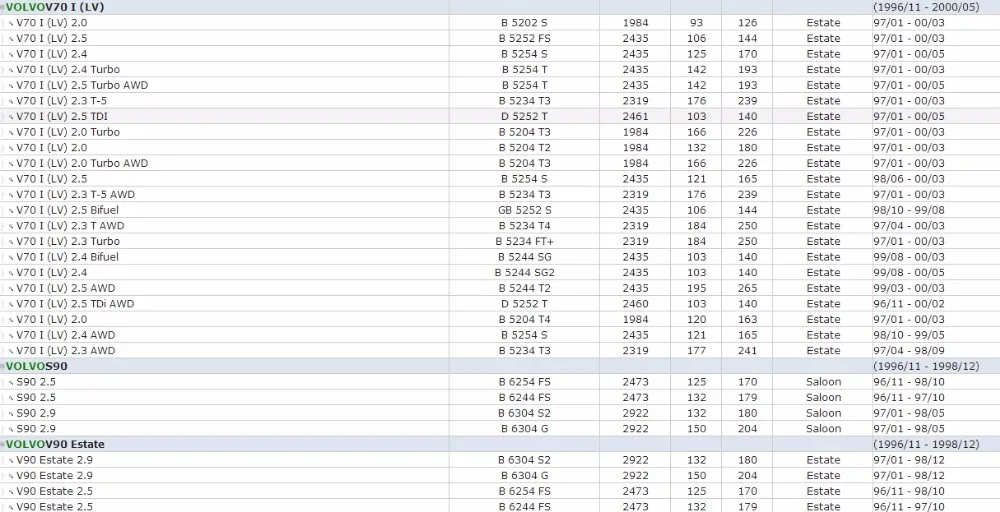This screenshot has height=512, width=1000.
Task: Click the B 5234 T4 engine code
Action: pos(524,226)
